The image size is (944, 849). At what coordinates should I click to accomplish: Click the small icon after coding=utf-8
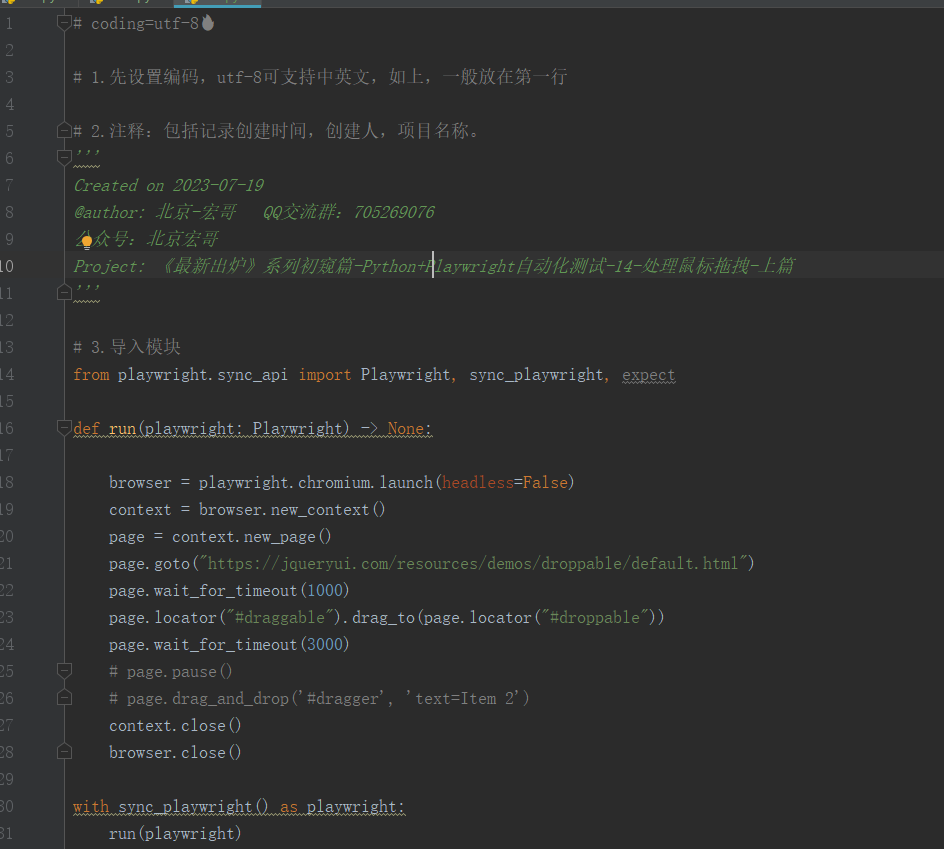[206, 21]
